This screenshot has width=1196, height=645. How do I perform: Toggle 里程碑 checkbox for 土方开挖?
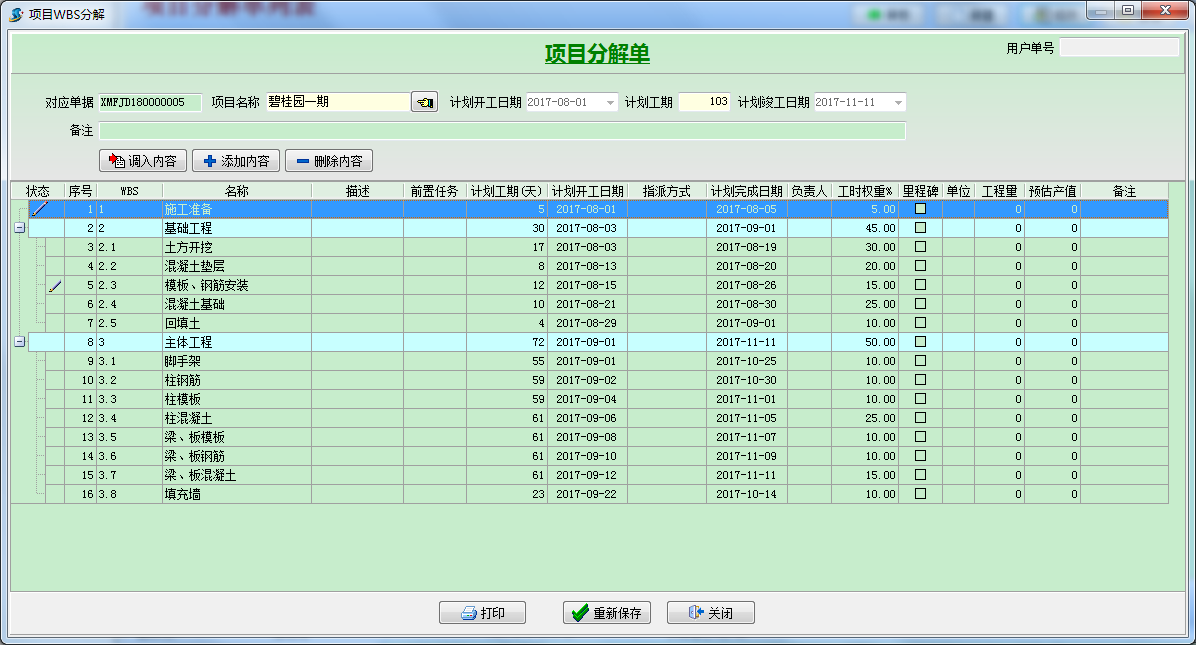point(921,246)
